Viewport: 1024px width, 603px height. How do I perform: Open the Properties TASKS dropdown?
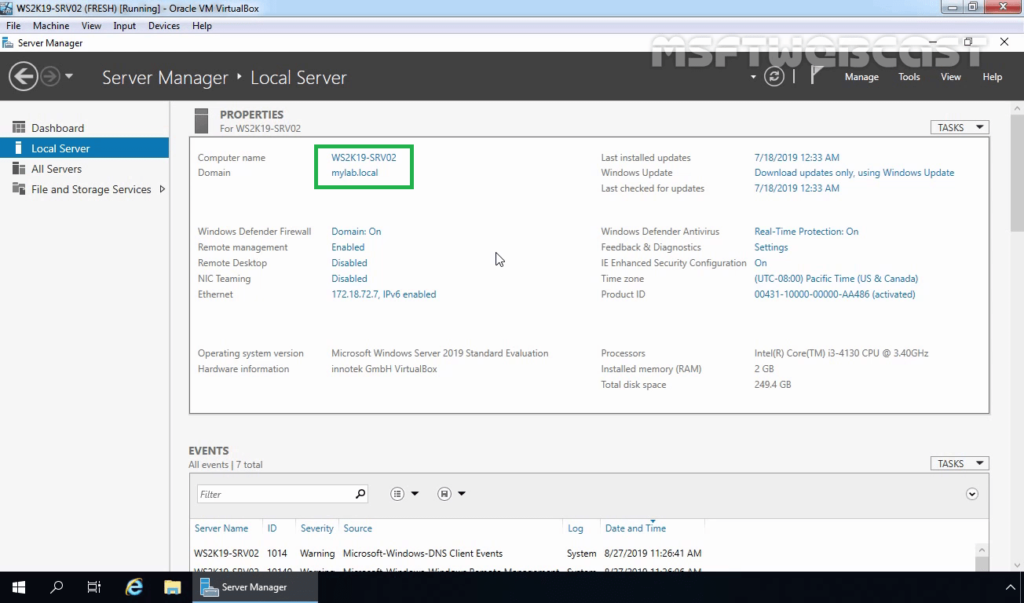click(959, 127)
